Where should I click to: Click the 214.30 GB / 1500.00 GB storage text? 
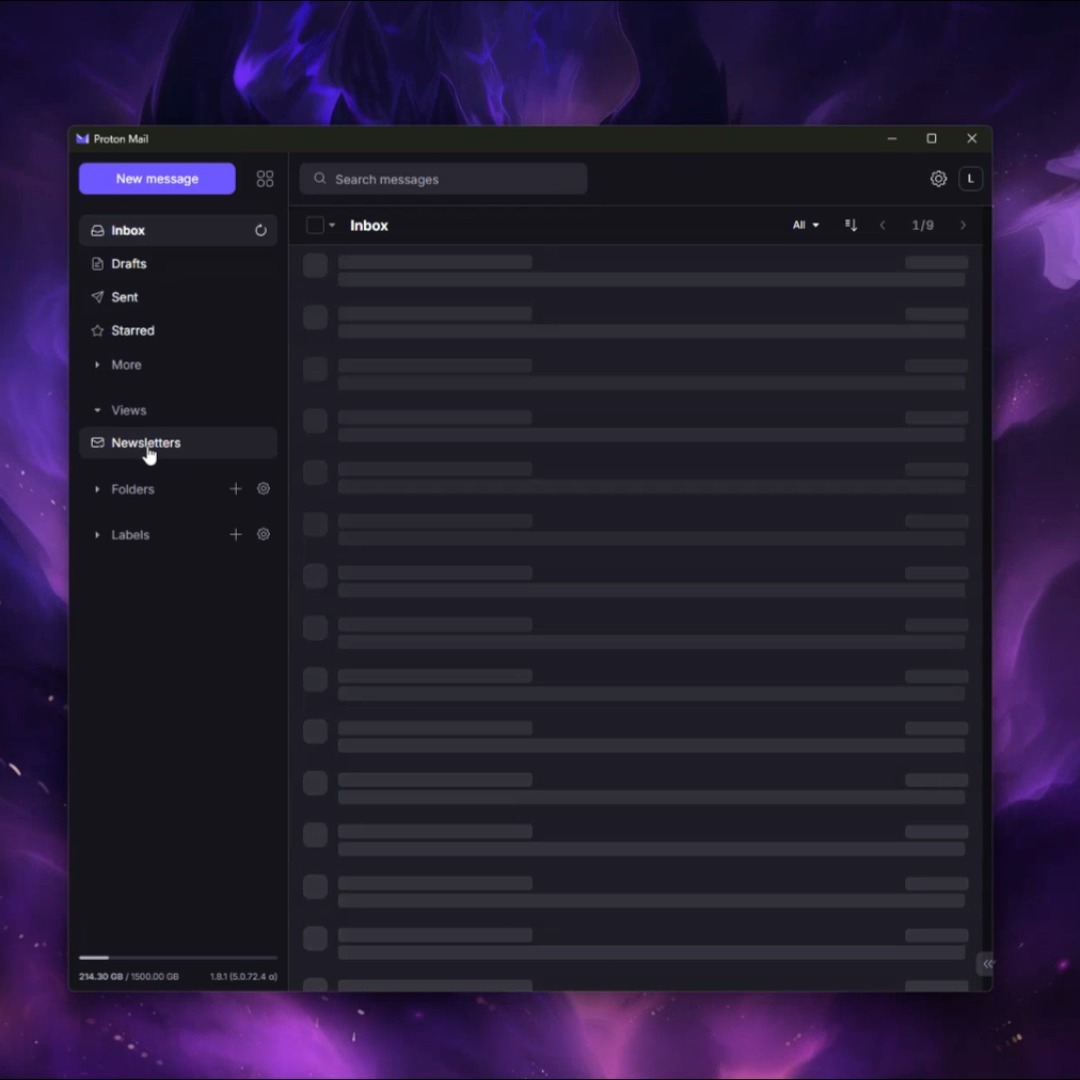(x=129, y=977)
